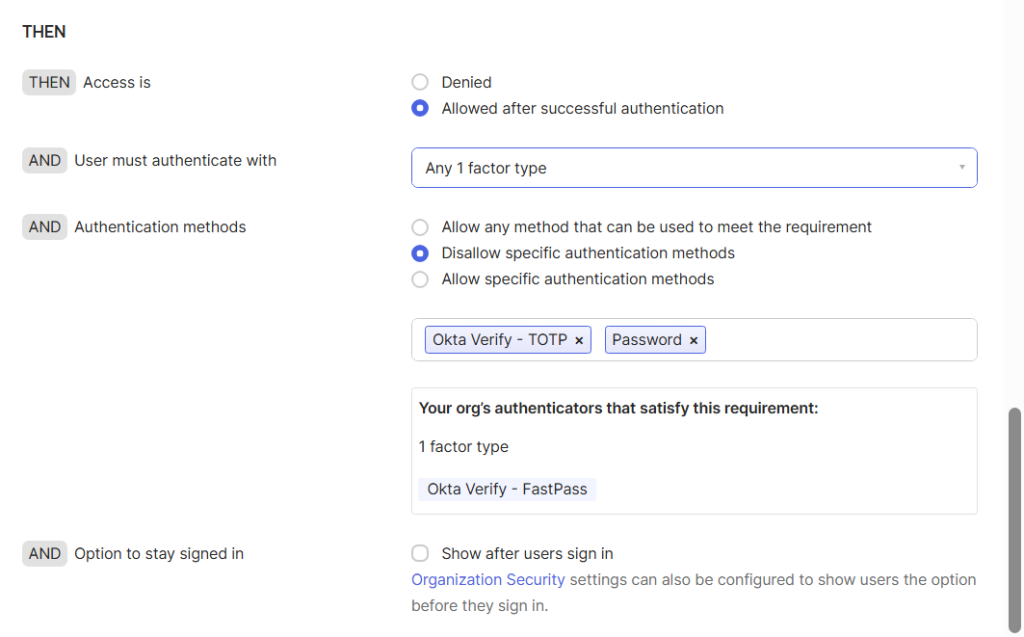
Task: Select Allow any method that meets requirement
Action: click(420, 227)
